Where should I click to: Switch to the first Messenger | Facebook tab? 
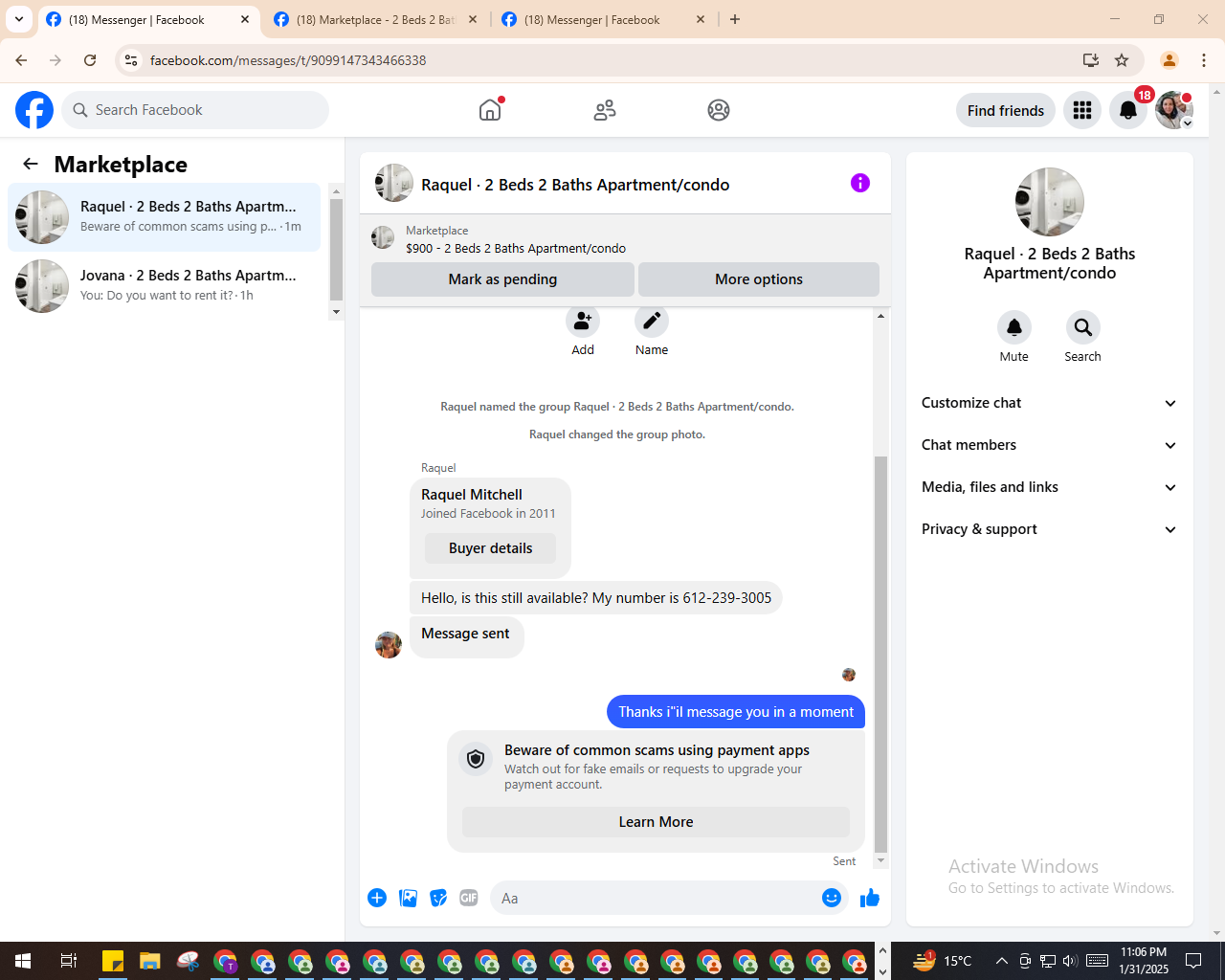(x=137, y=19)
